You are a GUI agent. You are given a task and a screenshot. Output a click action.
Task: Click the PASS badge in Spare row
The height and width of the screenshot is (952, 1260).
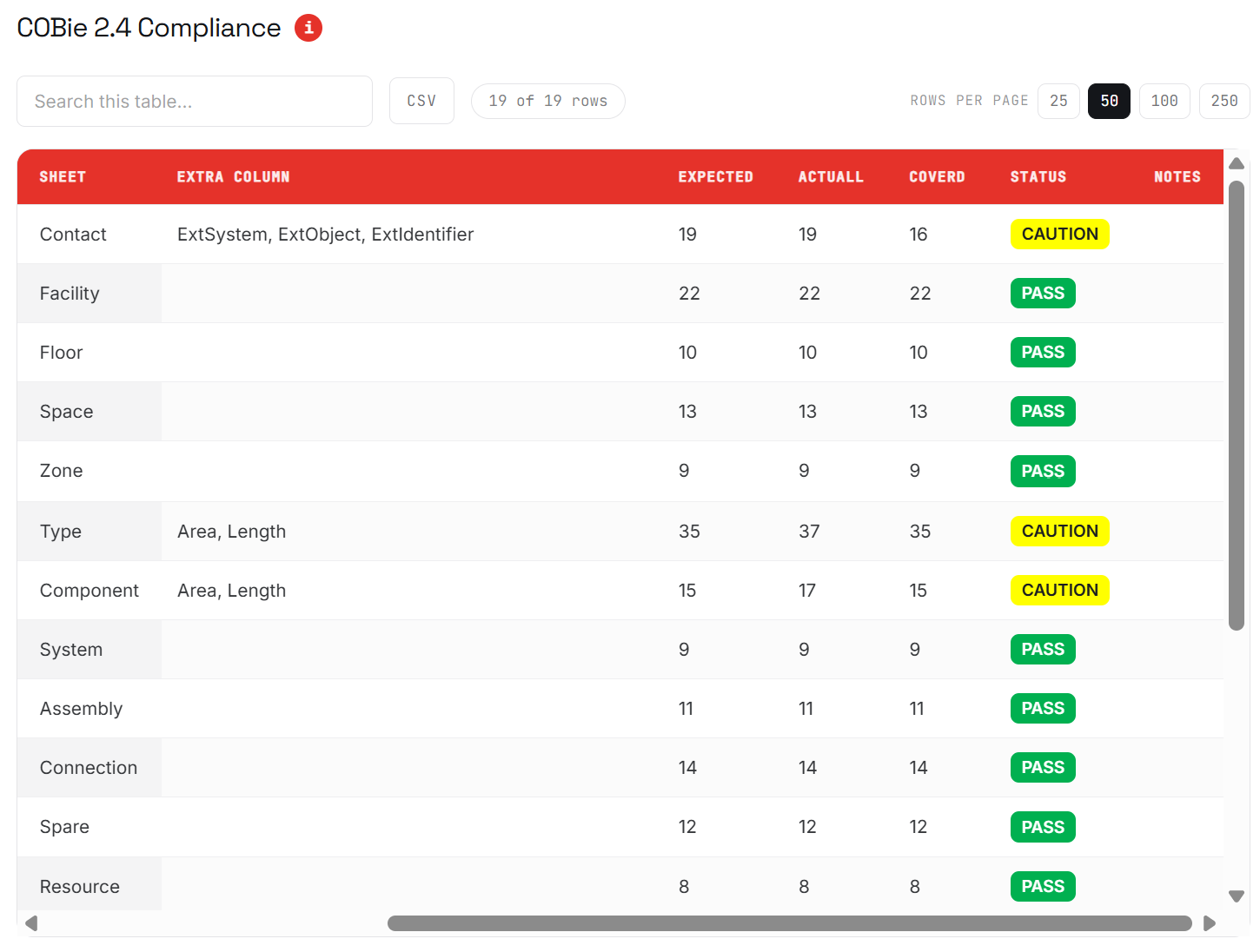click(x=1043, y=827)
